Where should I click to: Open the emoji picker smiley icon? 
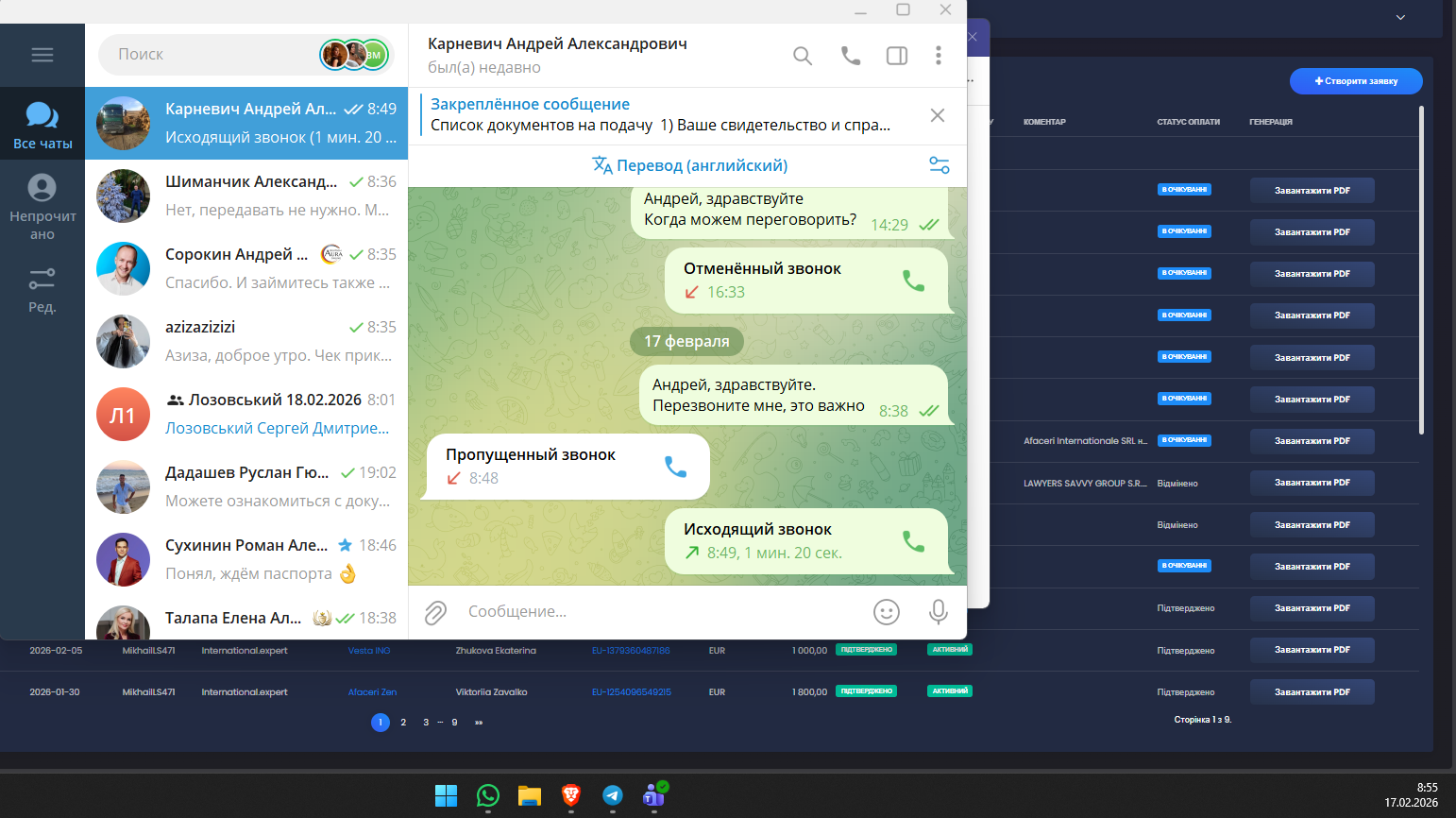pyautogui.click(x=887, y=612)
